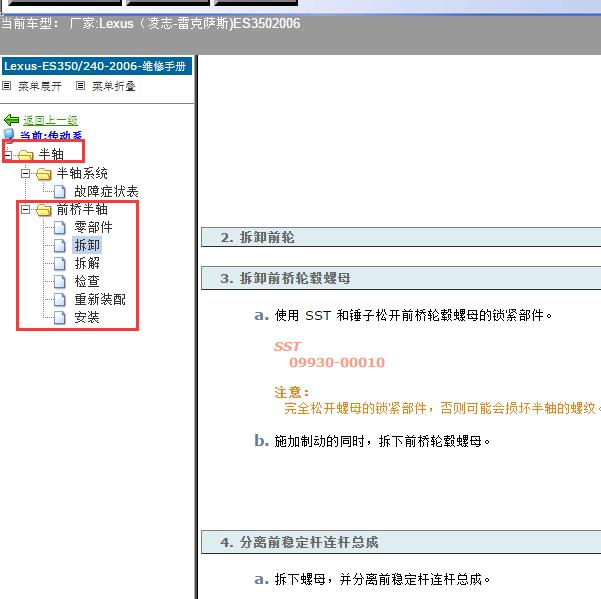Click the 半轴 folder icon
This screenshot has height=599, width=601.
[x=26, y=155]
